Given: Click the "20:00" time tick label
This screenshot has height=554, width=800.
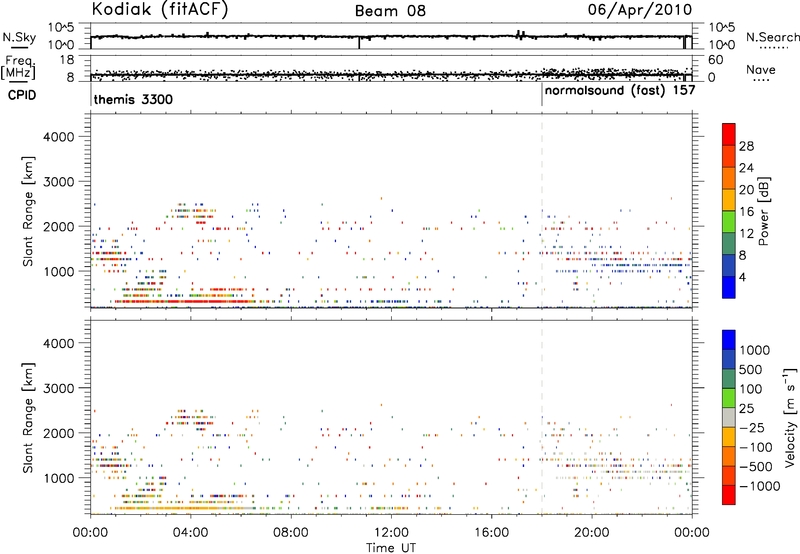Looking at the screenshot, I should [x=592, y=533].
